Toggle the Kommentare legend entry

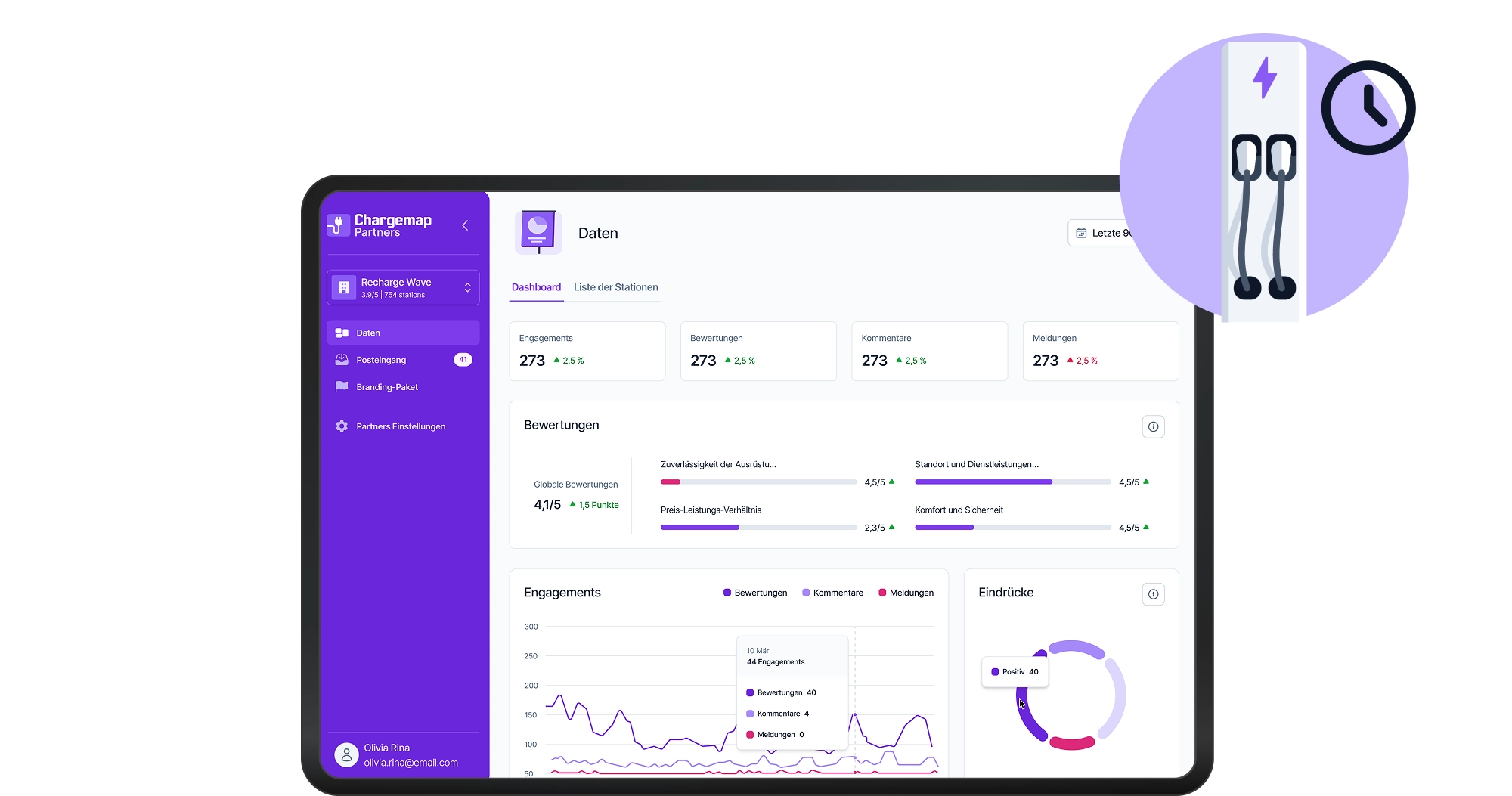coord(832,593)
